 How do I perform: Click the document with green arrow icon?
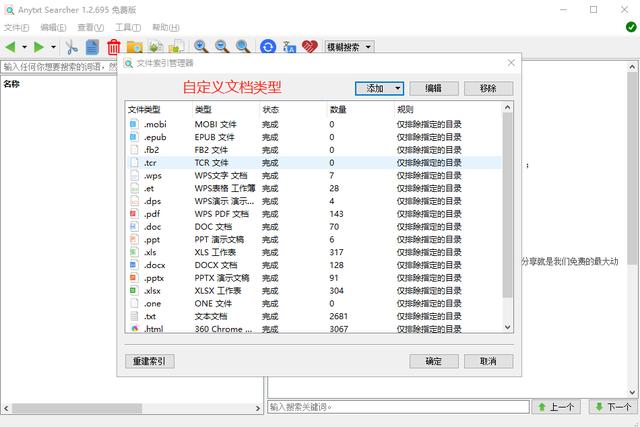tap(156, 47)
